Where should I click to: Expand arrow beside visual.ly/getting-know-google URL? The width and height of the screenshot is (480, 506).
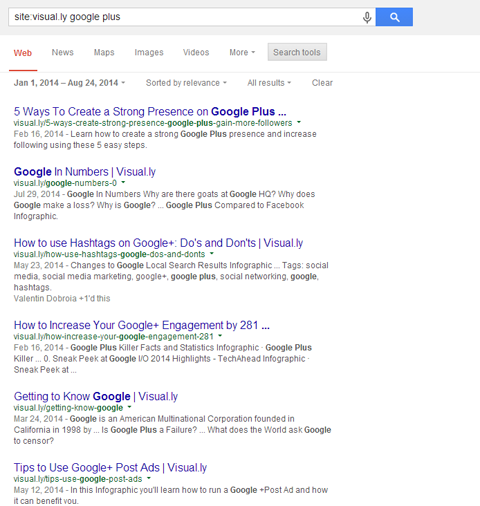[x=129, y=407]
